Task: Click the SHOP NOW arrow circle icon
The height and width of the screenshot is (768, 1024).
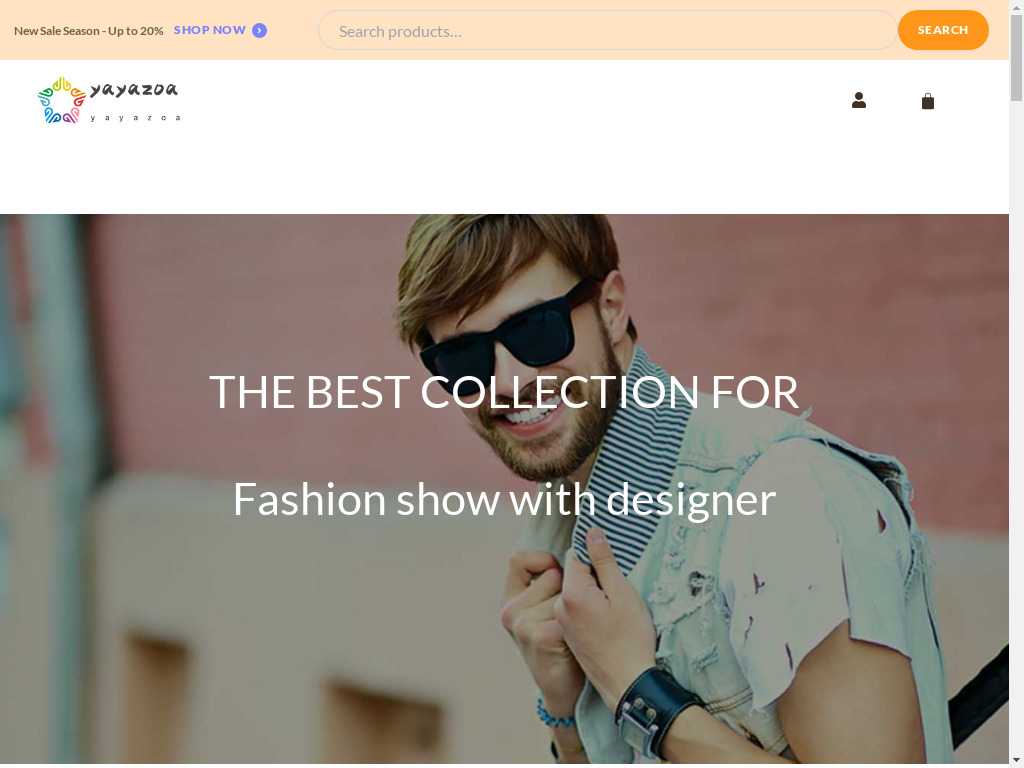Action: pyautogui.click(x=259, y=31)
